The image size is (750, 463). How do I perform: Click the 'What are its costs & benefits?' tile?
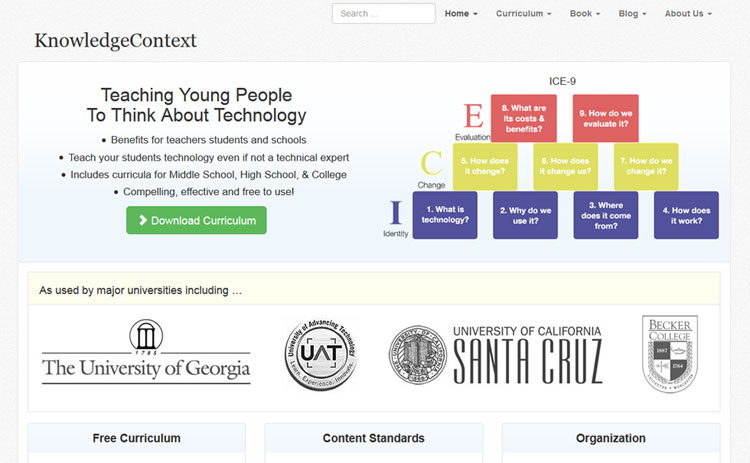click(524, 118)
